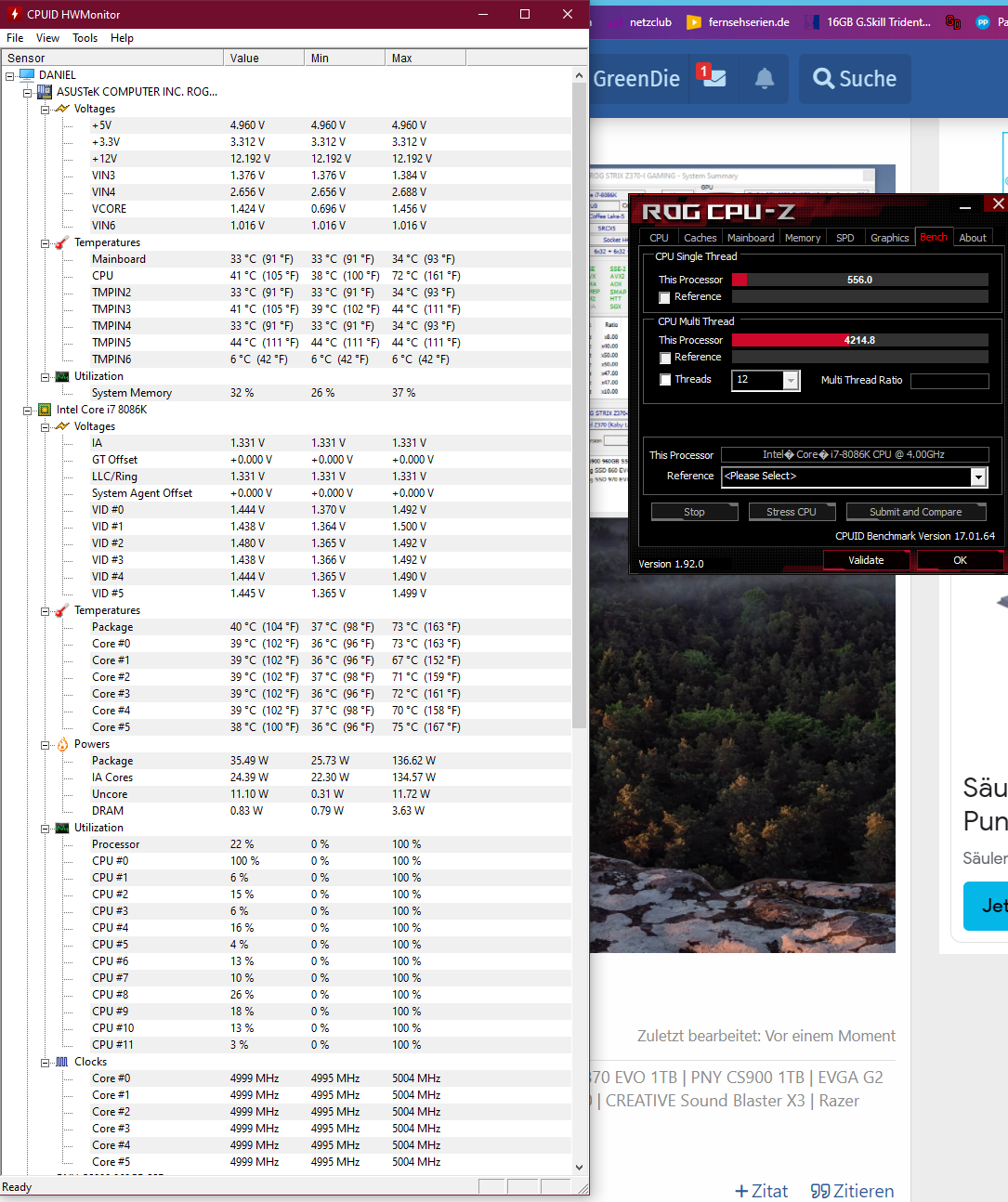Screen dimensions: 1008x1202
Task: Click the mainboard Voltages wave icon
Action: point(62,109)
